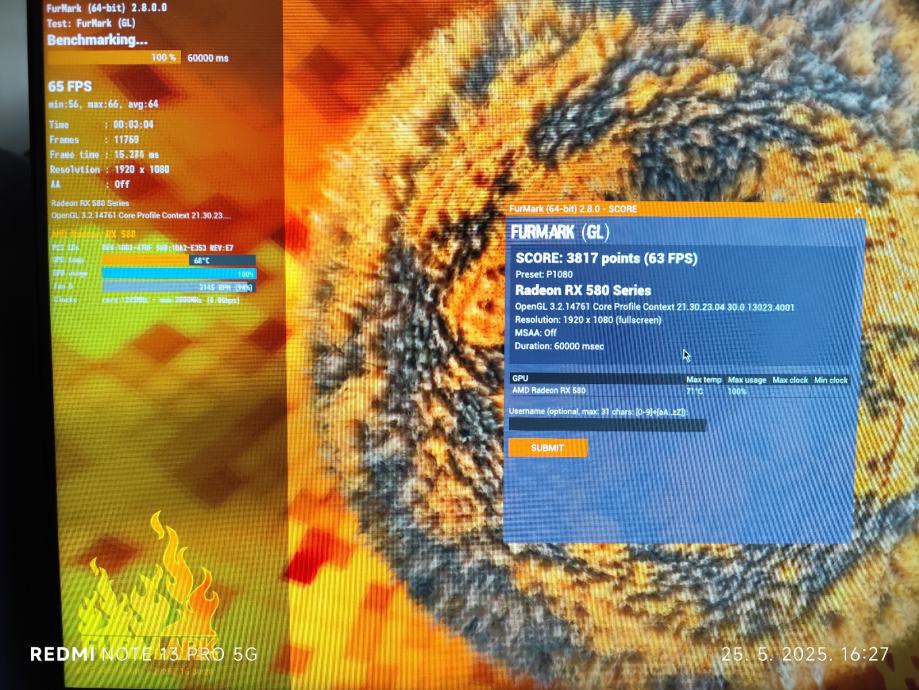Click the 'Max temp' column header
The image size is (919, 690).
703,380
